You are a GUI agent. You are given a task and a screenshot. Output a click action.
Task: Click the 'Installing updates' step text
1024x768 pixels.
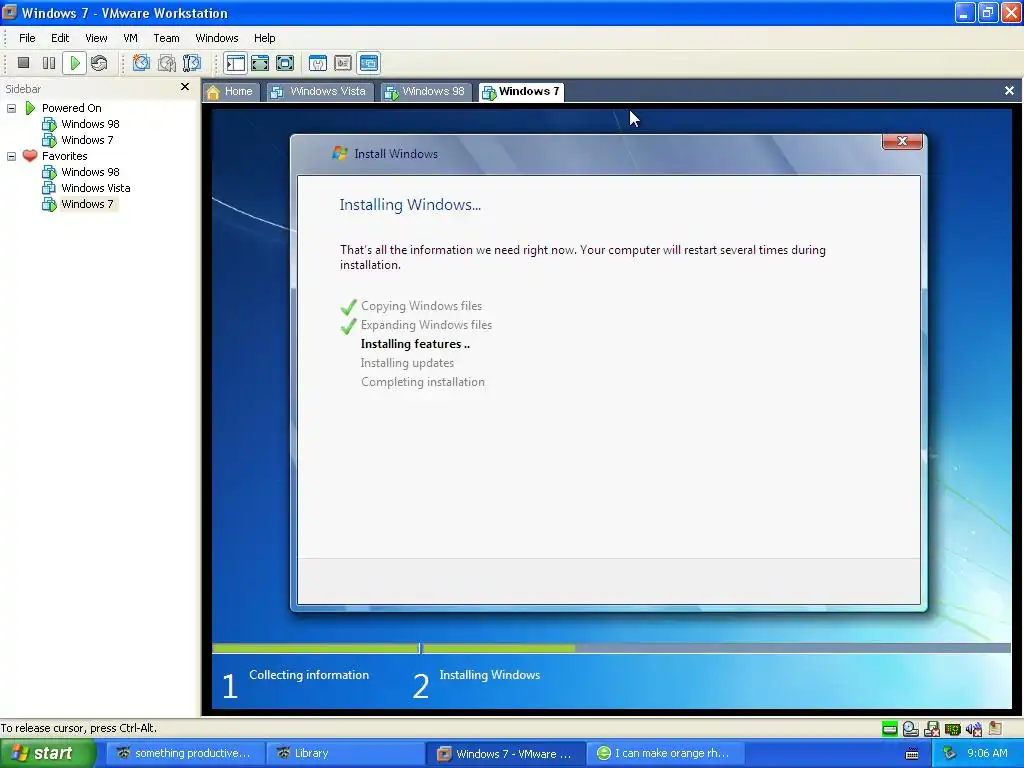(407, 362)
